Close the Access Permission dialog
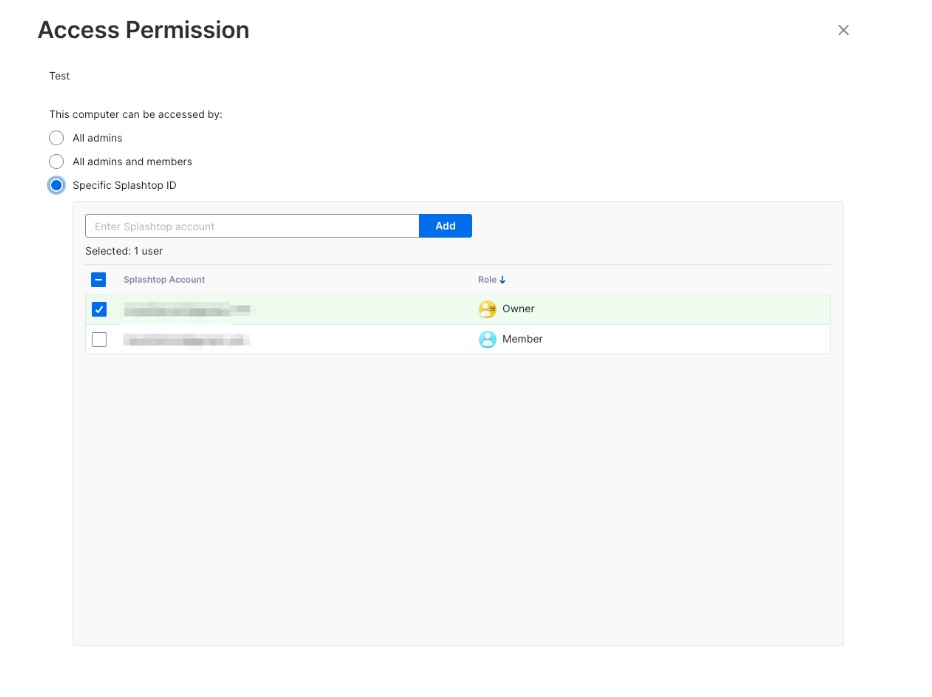Image resolution: width=932 pixels, height=697 pixels. [843, 30]
